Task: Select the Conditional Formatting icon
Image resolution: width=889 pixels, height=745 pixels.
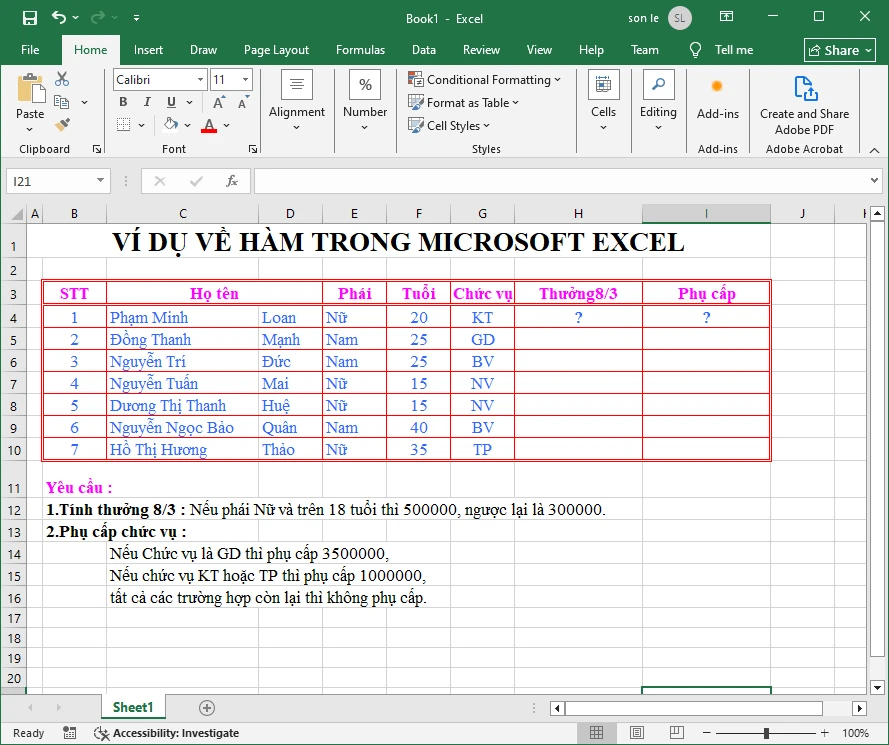Action: 418,79
